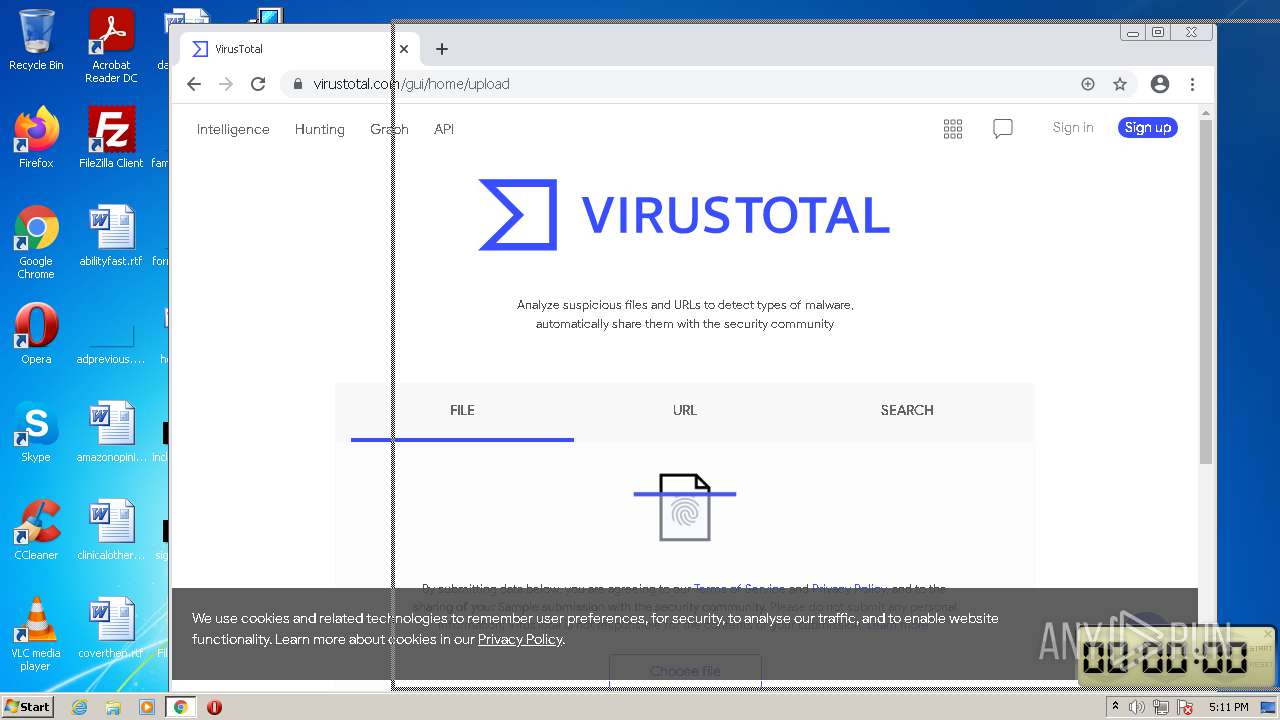Show hidden system tray icons
This screenshot has width=1280, height=720.
(1115, 707)
